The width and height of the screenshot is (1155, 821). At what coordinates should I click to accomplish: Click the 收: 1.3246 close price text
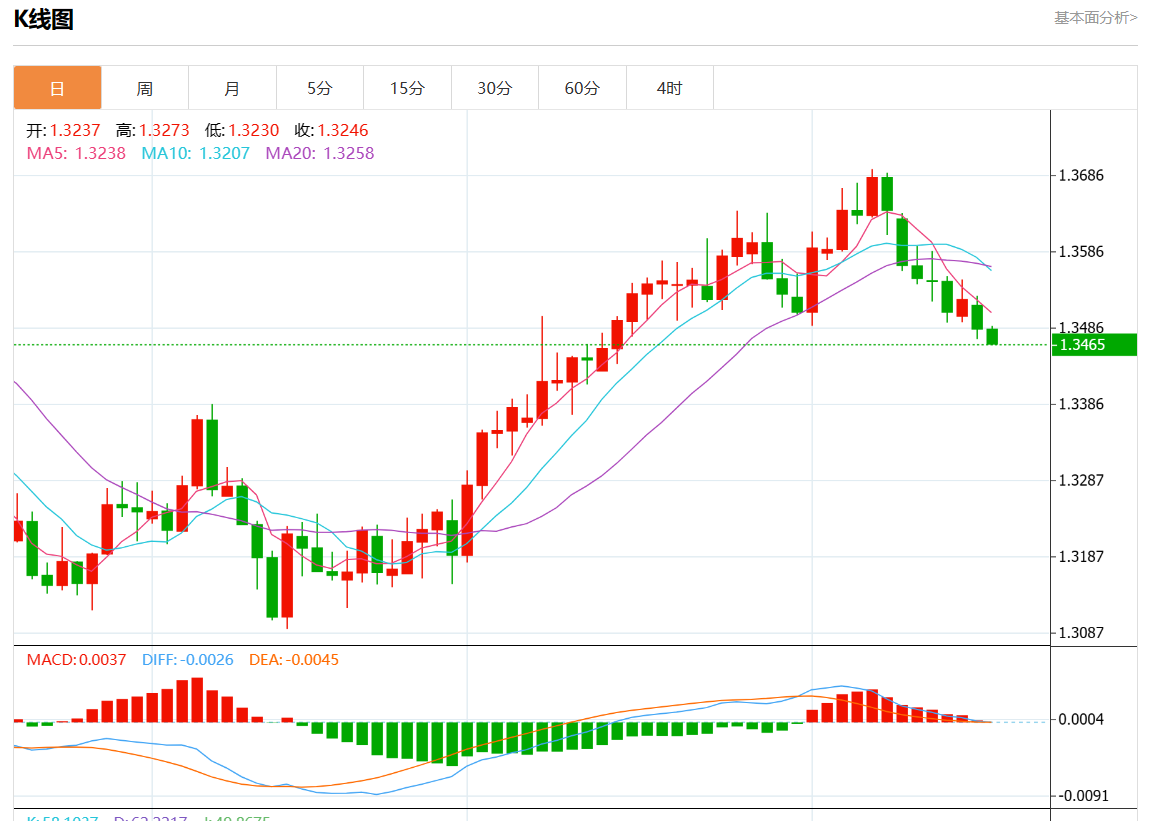tap(331, 130)
